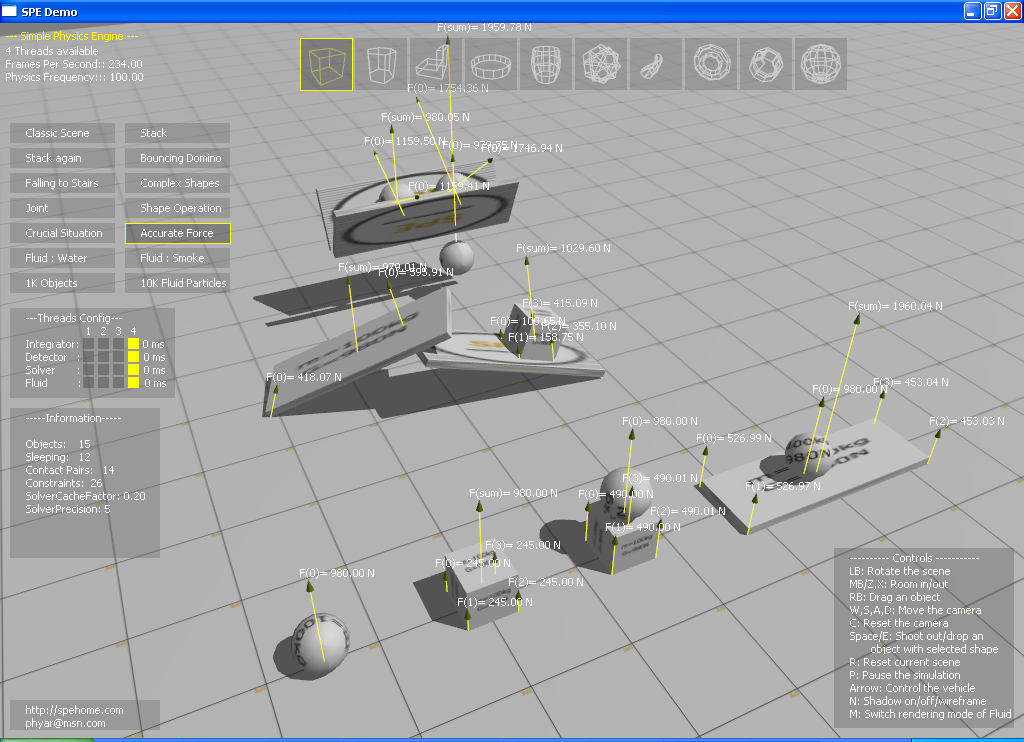Select the cube wireframe shape
This screenshot has width=1024, height=742.
coord(326,65)
